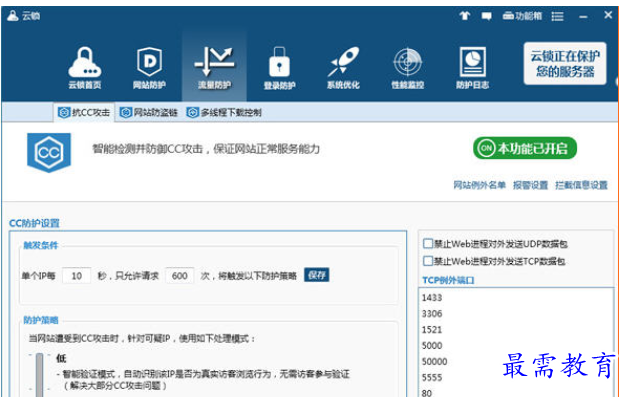Screen dimensions: 624x397
Task: Open the 登录防护 lock icon
Action: click(279, 67)
